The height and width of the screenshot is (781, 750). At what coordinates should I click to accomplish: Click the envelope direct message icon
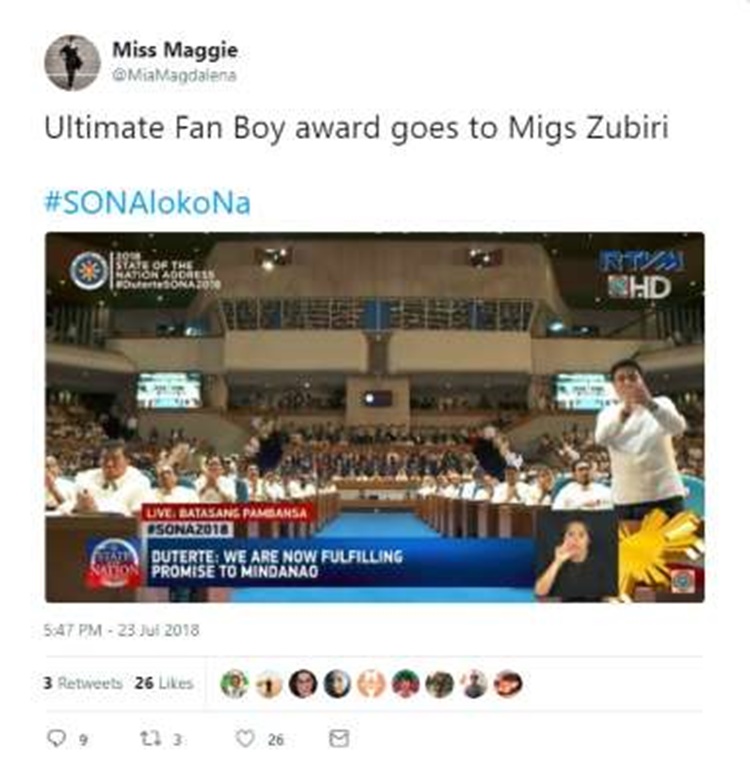click(339, 738)
